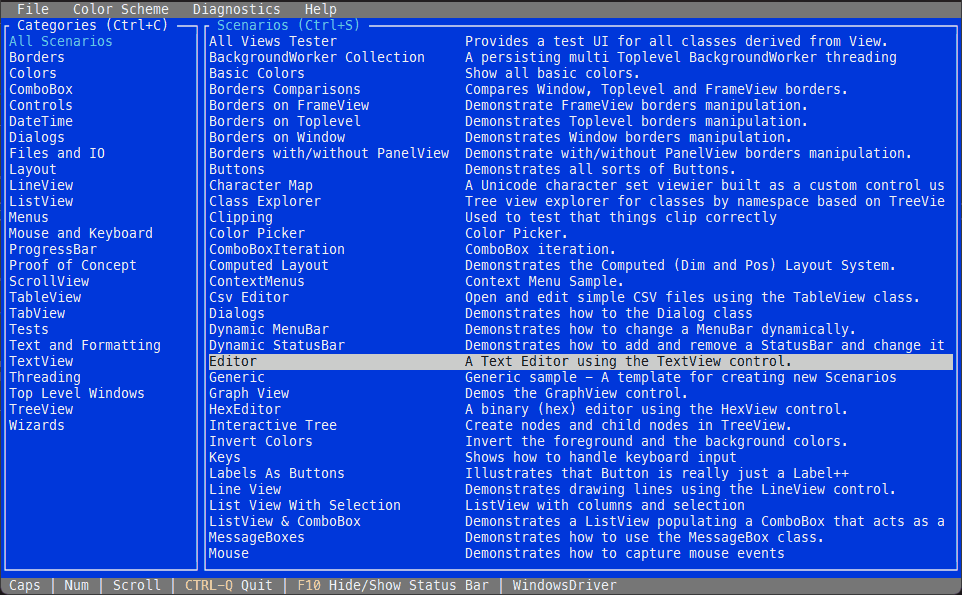Select the Borders Comparisons scenario
The width and height of the screenshot is (962, 595).
click(285, 89)
